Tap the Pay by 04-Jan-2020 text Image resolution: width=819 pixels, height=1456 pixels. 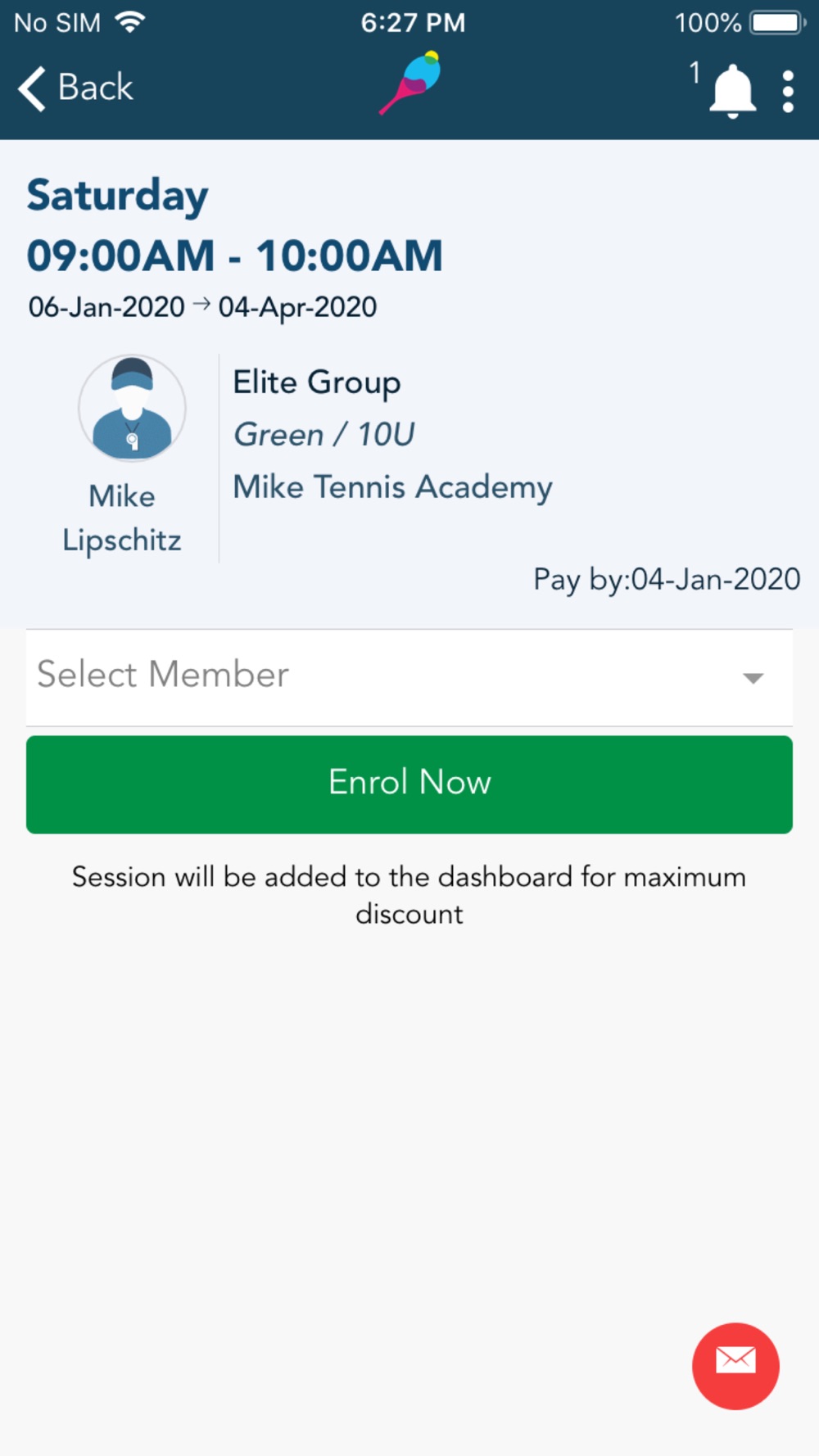[x=667, y=580]
